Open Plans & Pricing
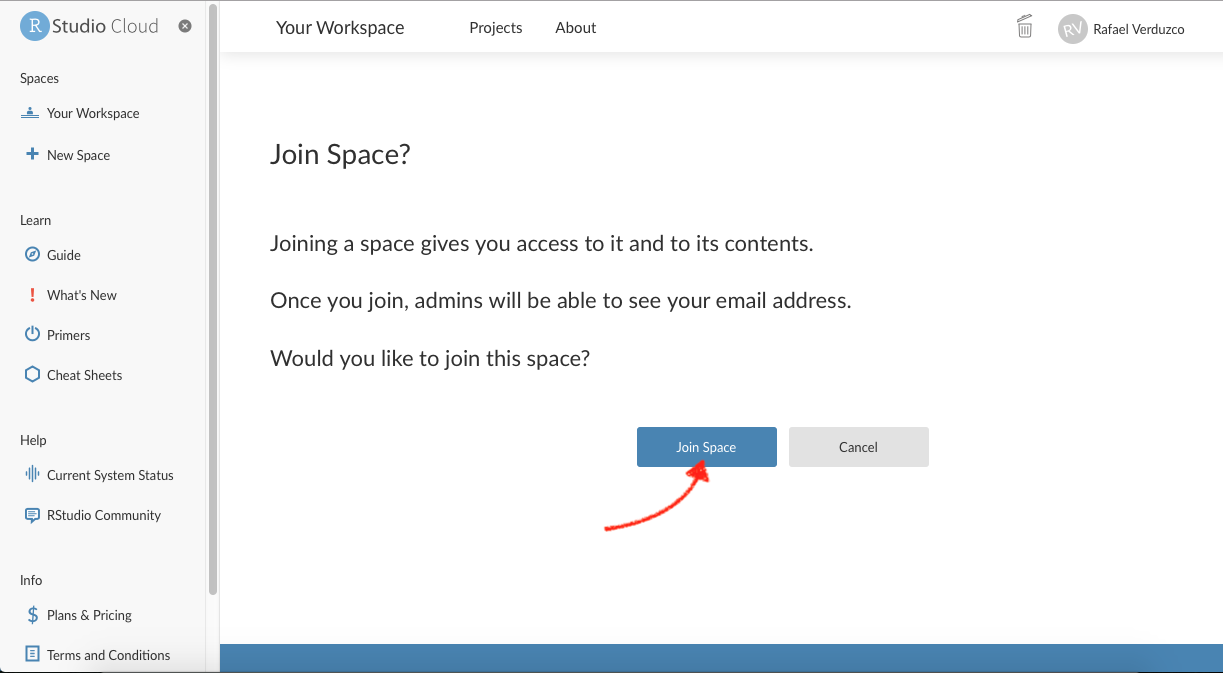 pyautogui.click(x=89, y=614)
